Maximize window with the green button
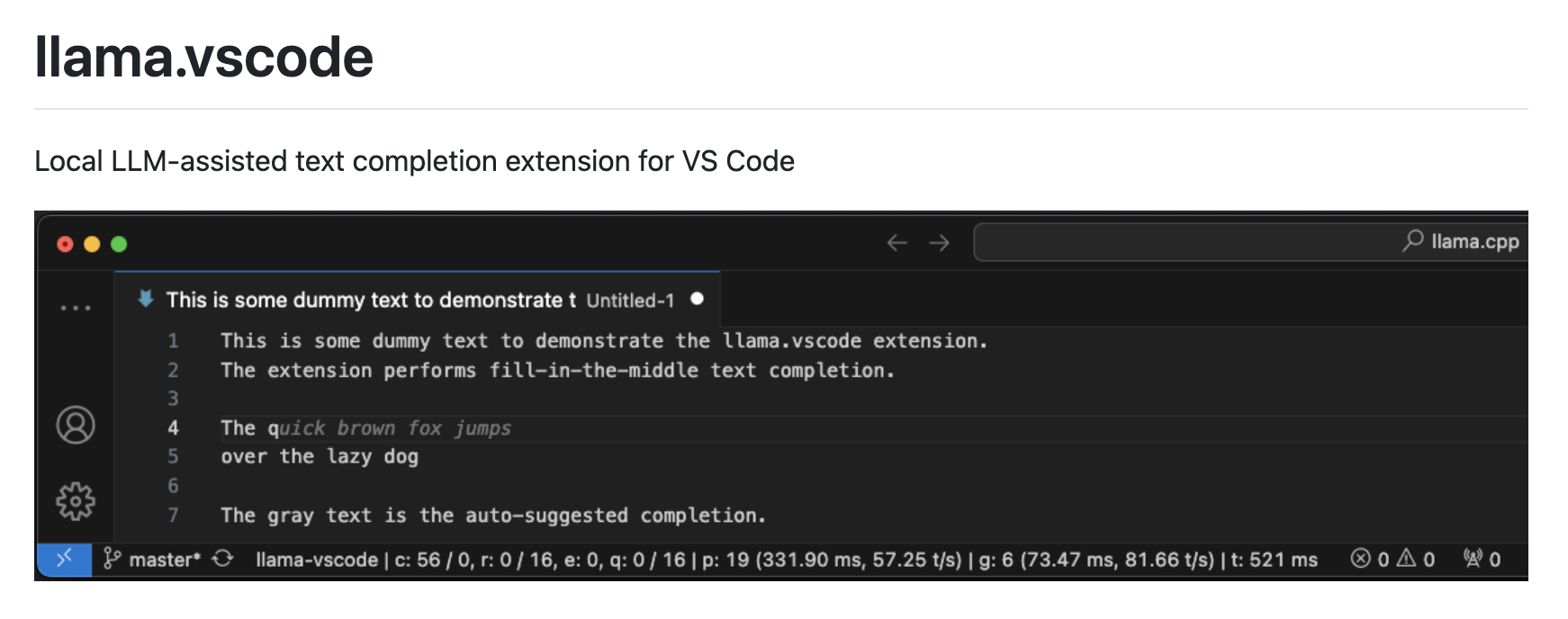Image resolution: width=1568 pixels, height=619 pixels. pos(119,244)
